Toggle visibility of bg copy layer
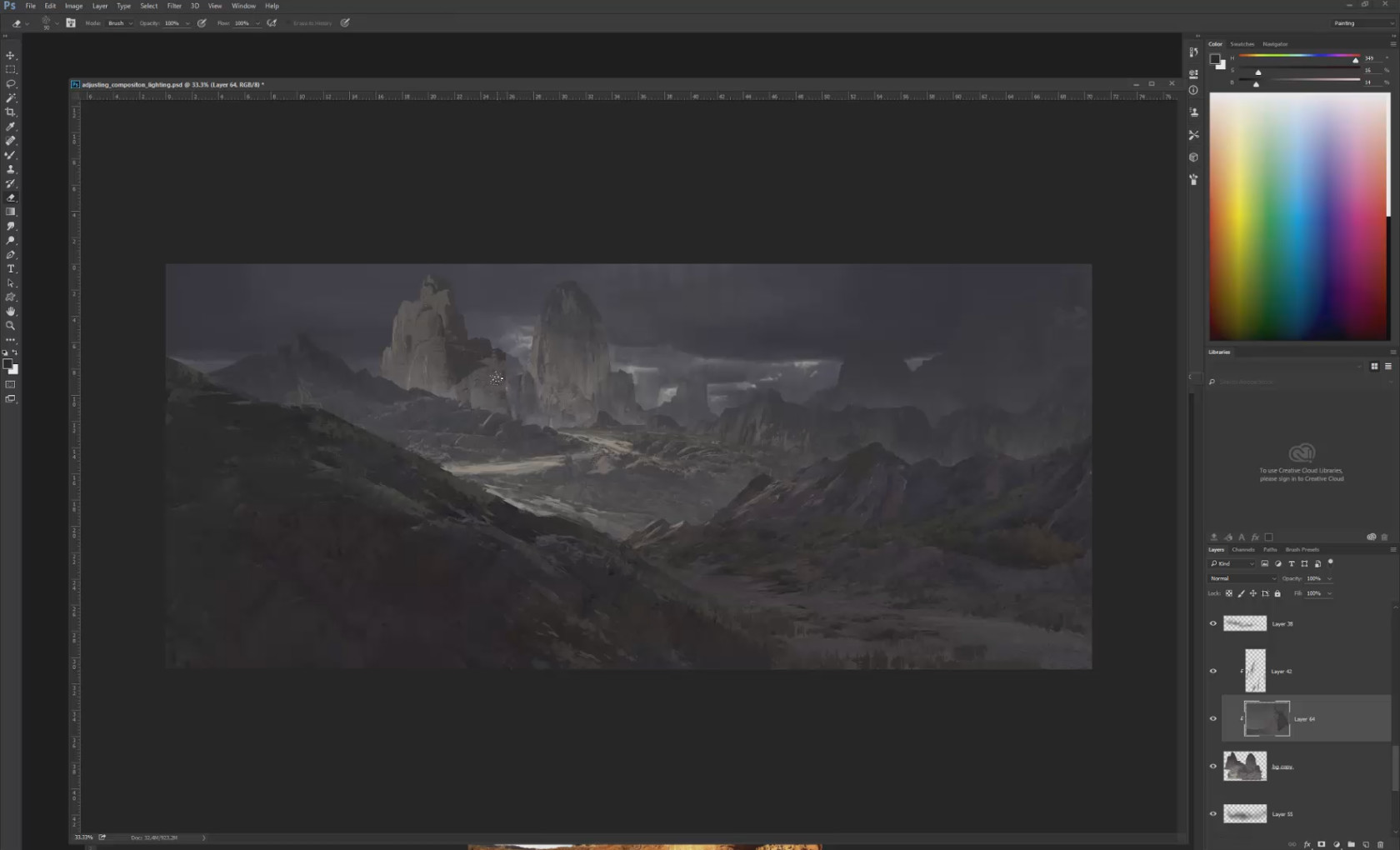 coord(1213,767)
